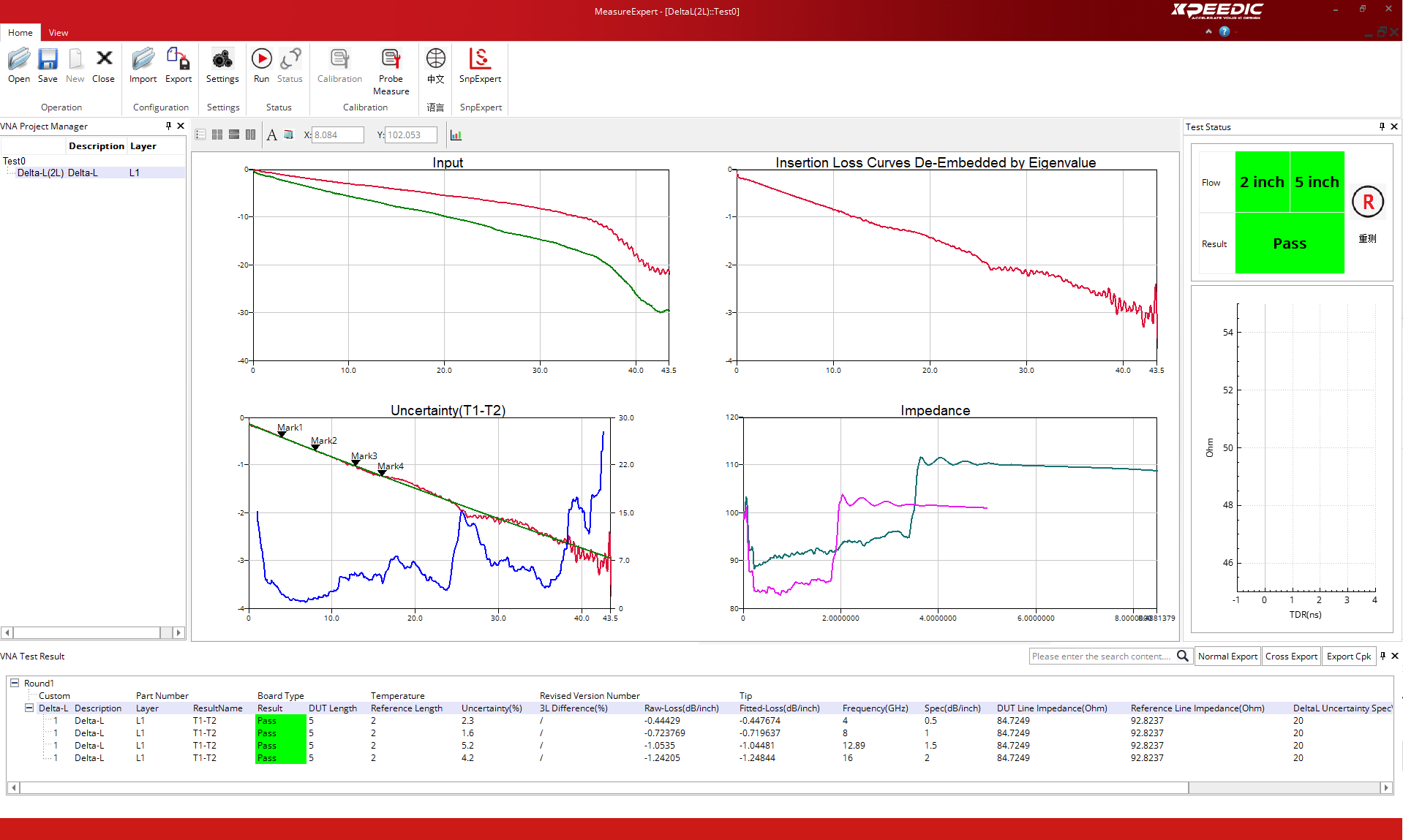Click Mark2 marker on Uncertainty chart

(x=315, y=447)
